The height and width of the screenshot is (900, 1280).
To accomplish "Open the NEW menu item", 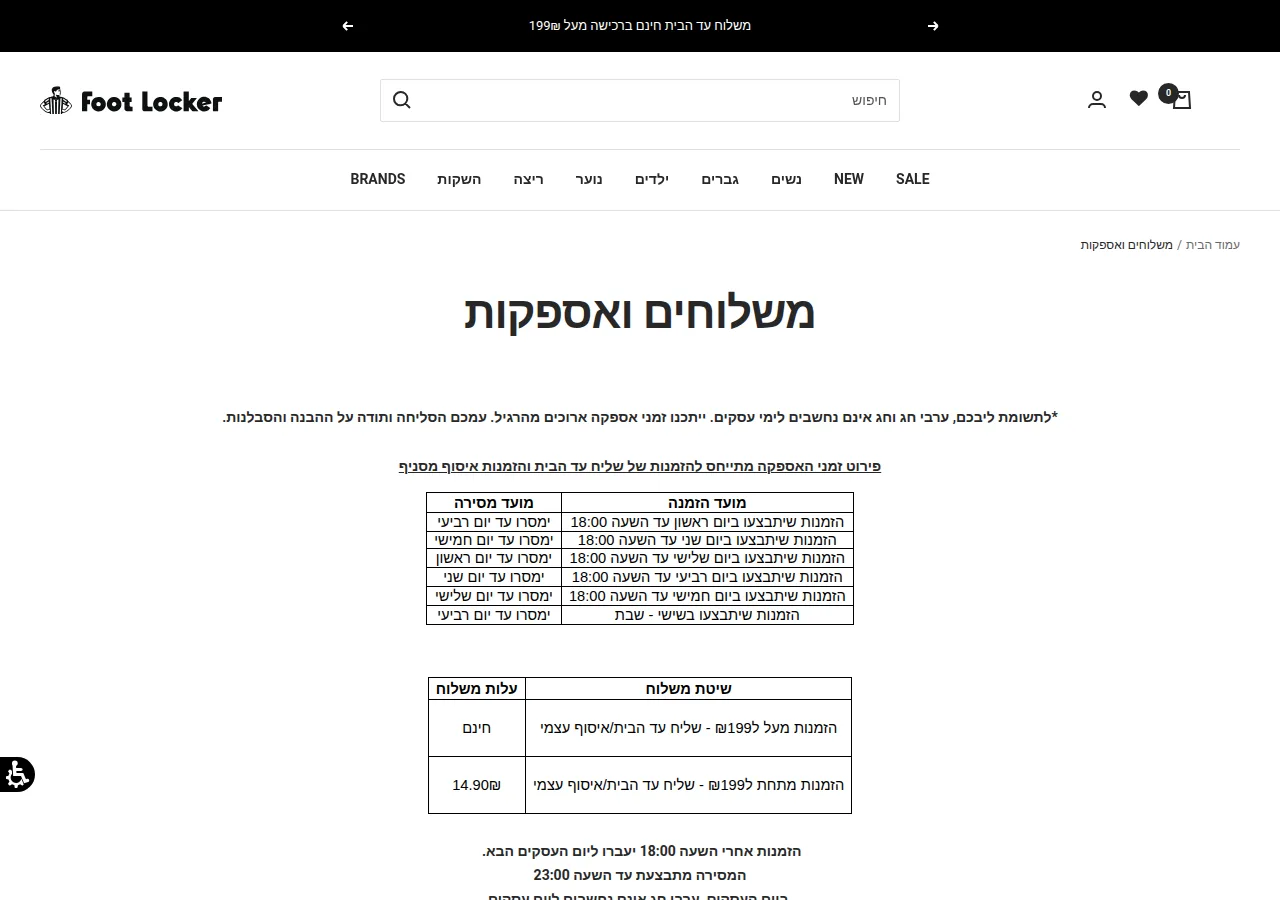I will coord(849,179).
